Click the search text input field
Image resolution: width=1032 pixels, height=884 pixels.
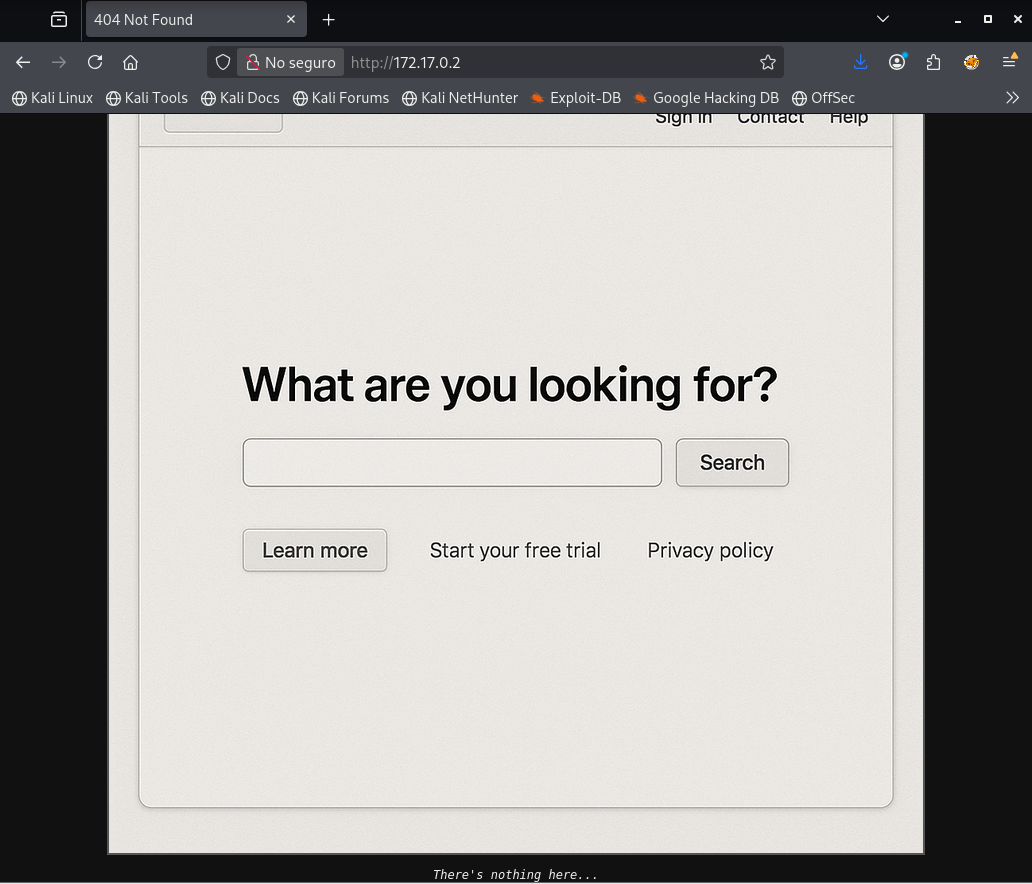tap(452, 463)
